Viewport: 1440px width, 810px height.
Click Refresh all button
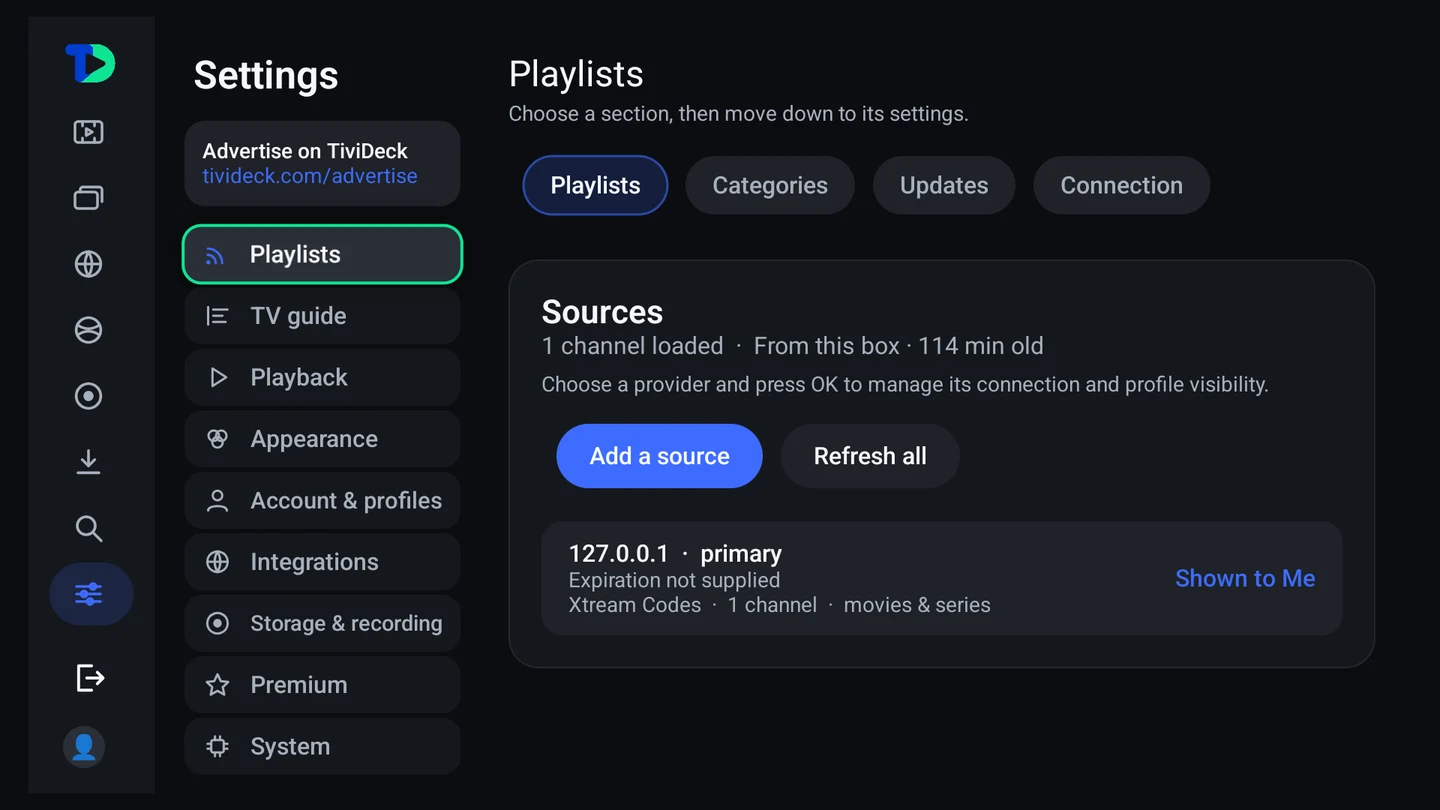(x=870, y=456)
